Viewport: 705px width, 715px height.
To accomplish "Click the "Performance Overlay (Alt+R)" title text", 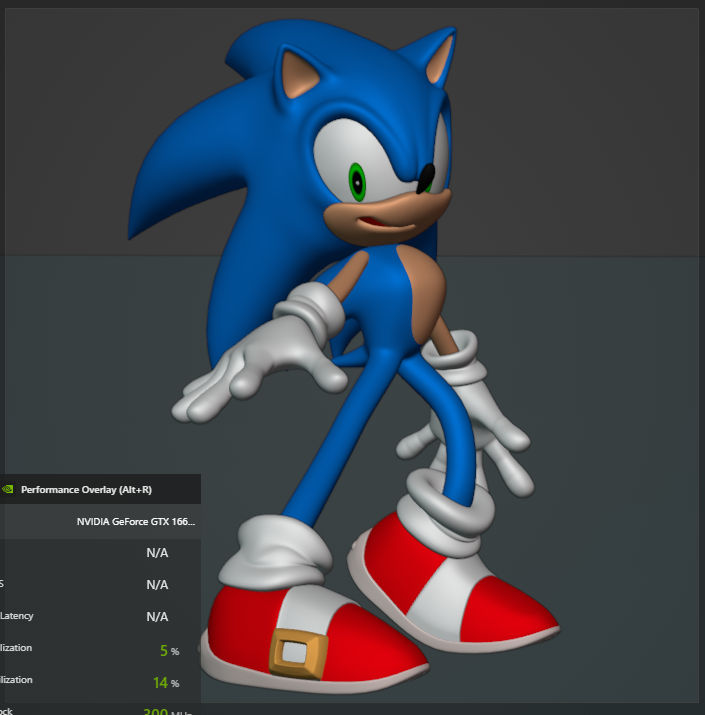I will pos(86,490).
